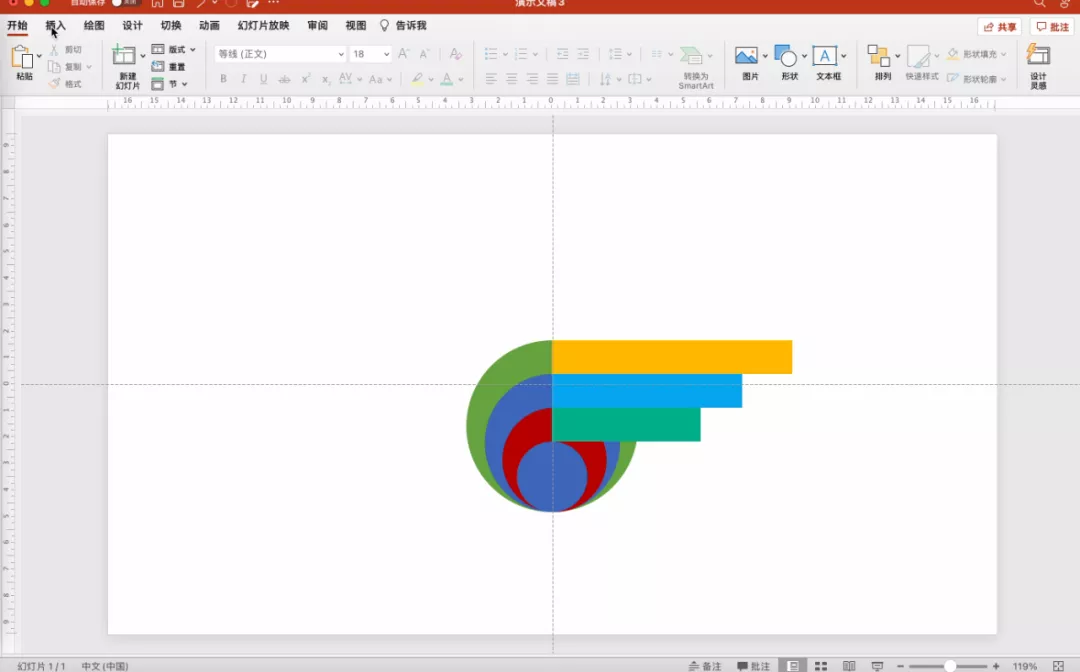Decrease font size with the small A icon
This screenshot has height=672, width=1080.
(x=424, y=54)
